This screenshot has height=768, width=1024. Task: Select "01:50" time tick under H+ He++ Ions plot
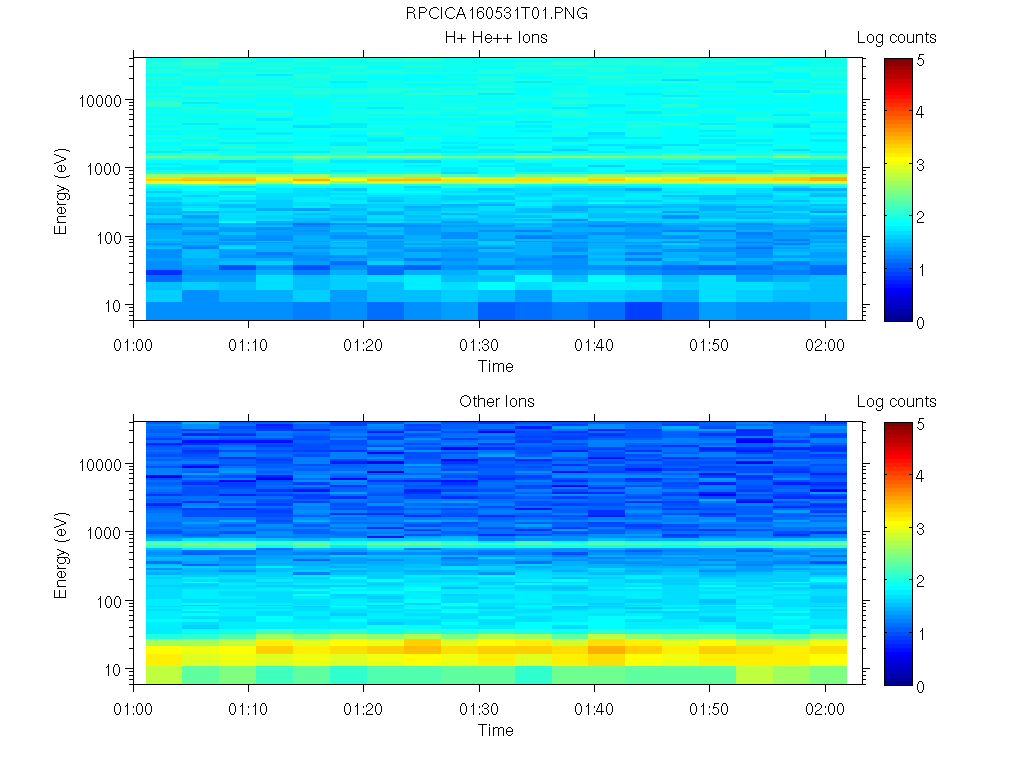point(709,345)
